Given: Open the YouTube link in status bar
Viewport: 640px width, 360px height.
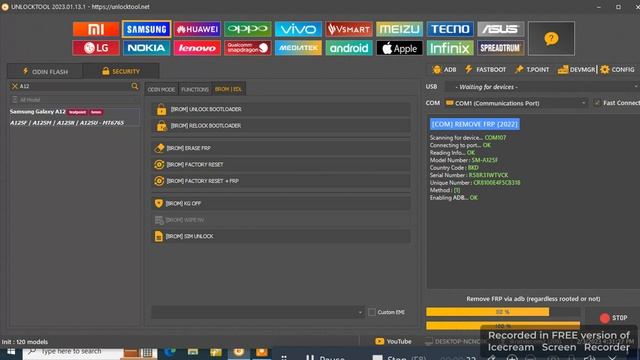Looking at the screenshot, I should point(393,341).
